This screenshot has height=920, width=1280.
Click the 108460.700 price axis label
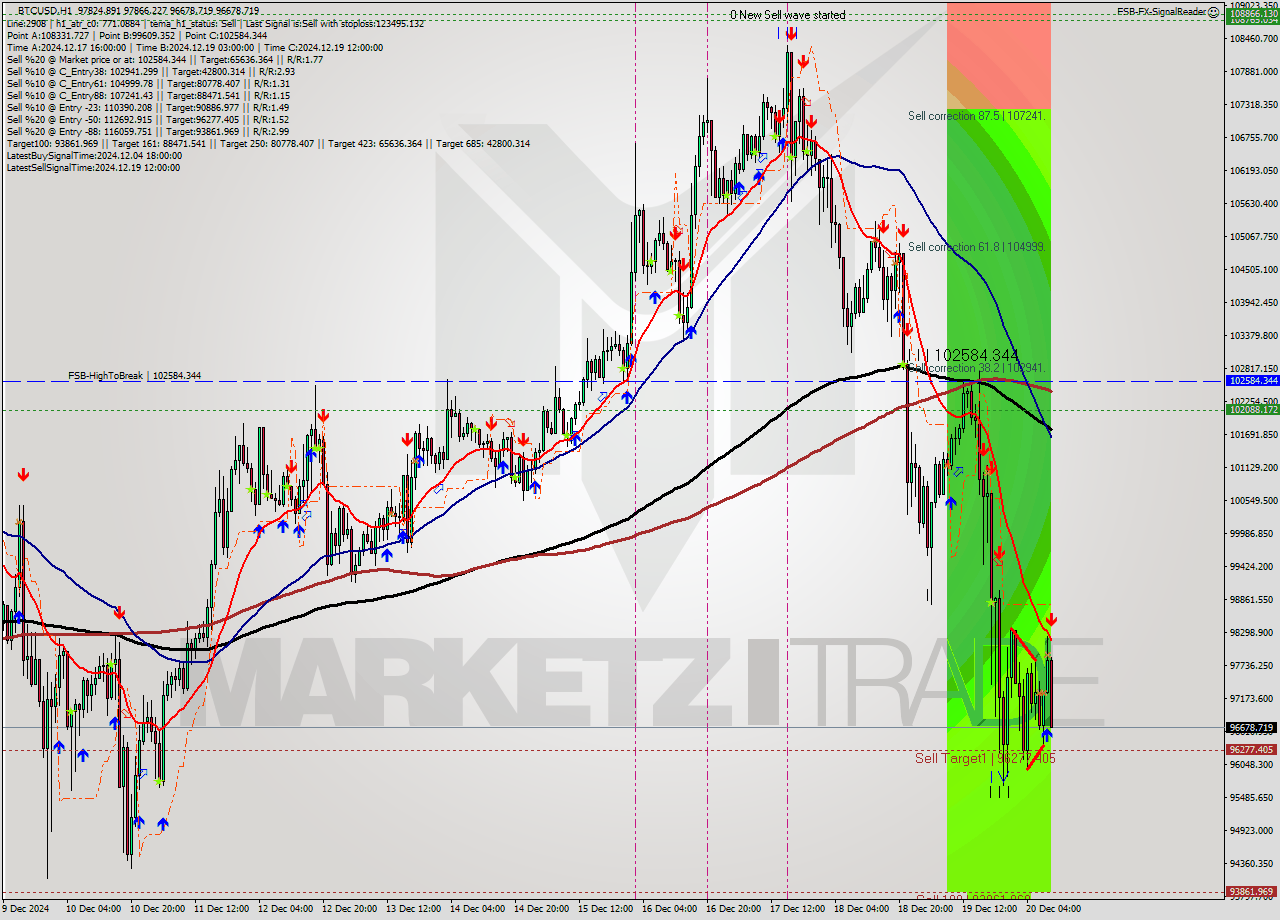pos(1254,38)
